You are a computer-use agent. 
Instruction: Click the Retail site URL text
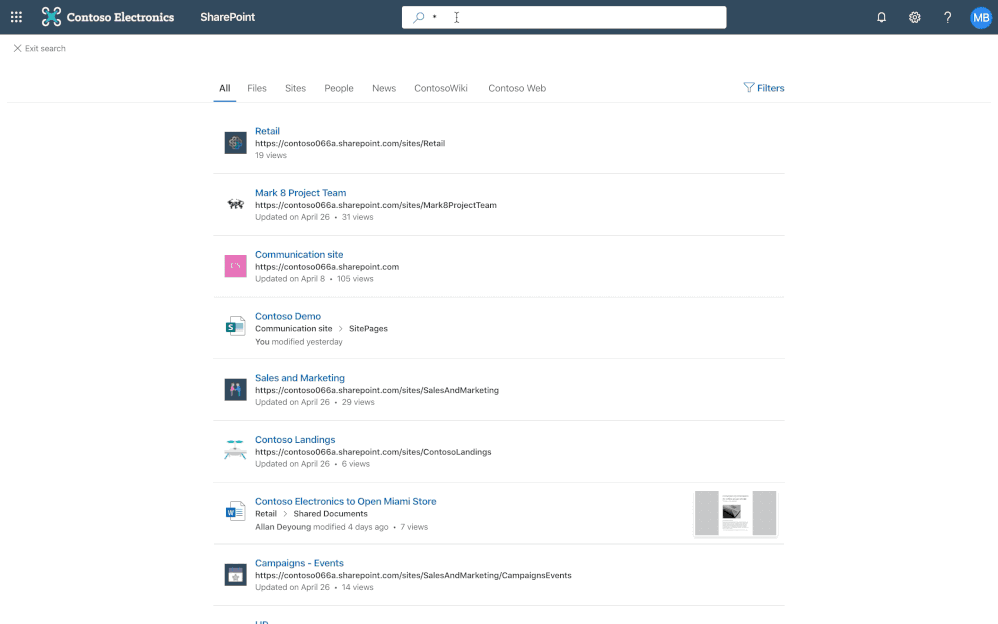coord(350,143)
